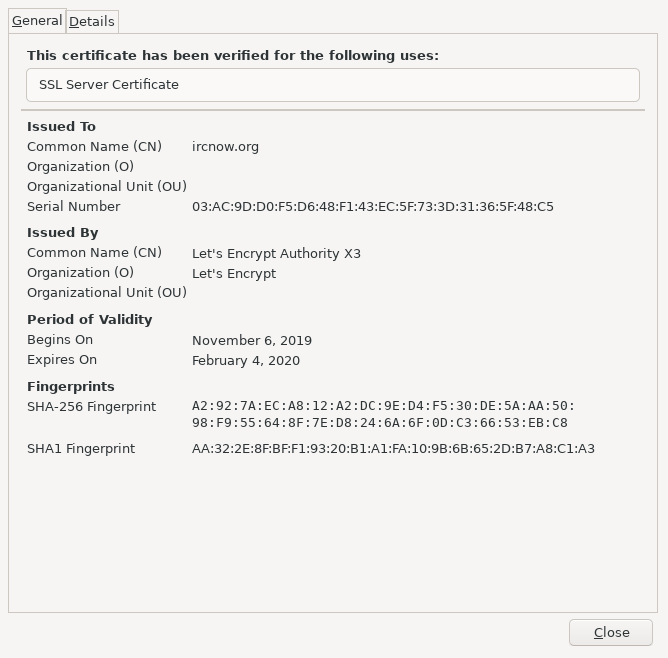Click Let's Encrypt Authority X3 value

pos(276,254)
